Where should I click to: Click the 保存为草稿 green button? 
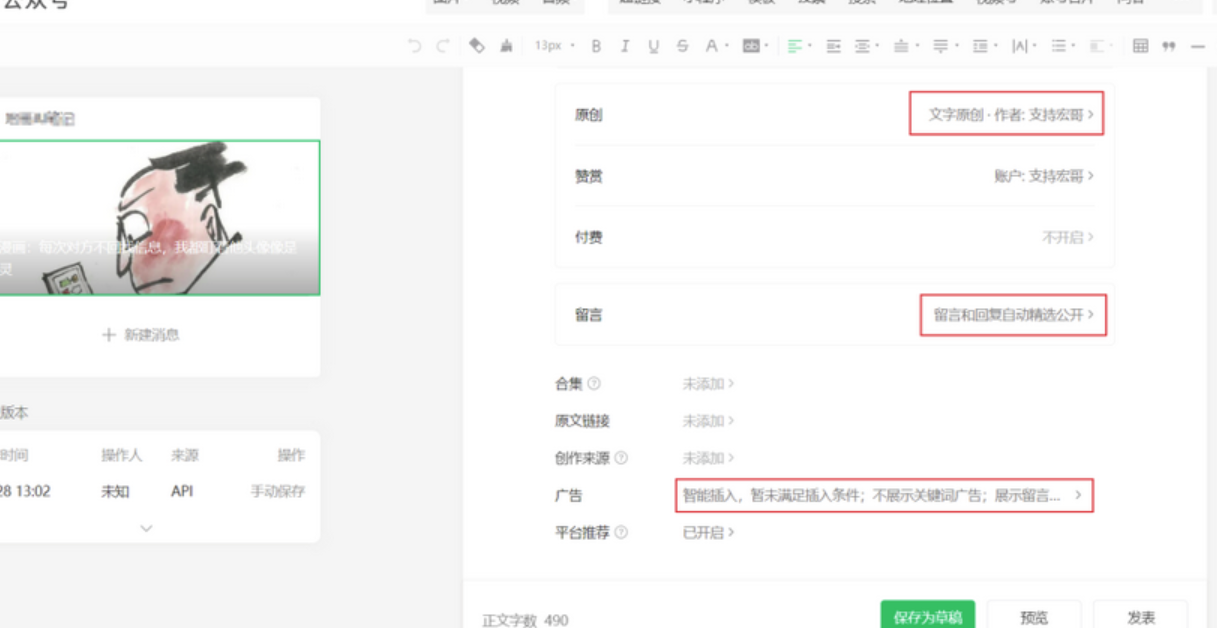(x=927, y=614)
